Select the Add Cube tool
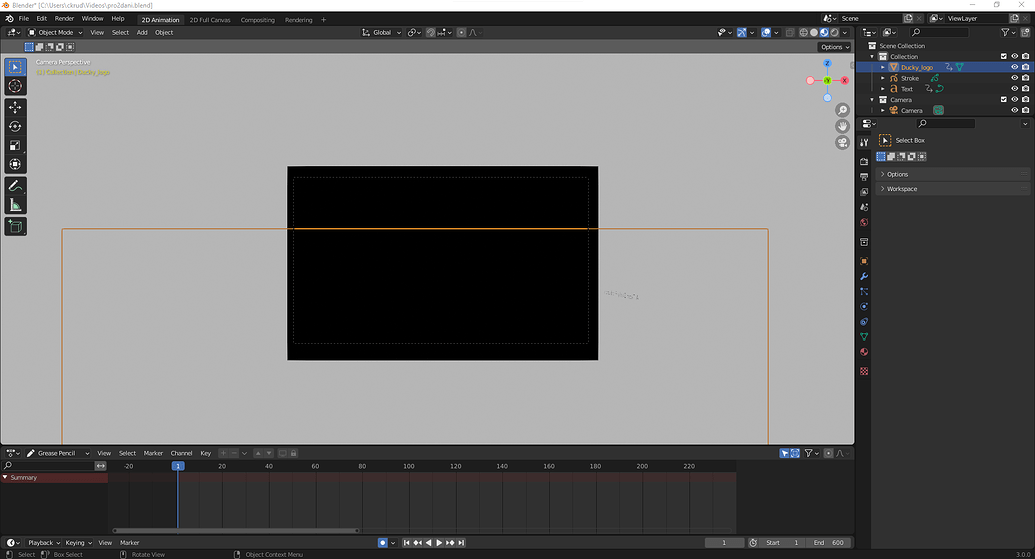1035x559 pixels. click(x=15, y=226)
